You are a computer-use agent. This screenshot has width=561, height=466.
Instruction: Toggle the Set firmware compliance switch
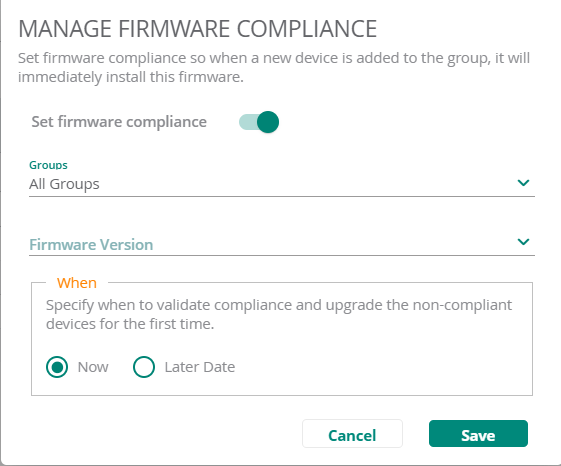pos(259,122)
